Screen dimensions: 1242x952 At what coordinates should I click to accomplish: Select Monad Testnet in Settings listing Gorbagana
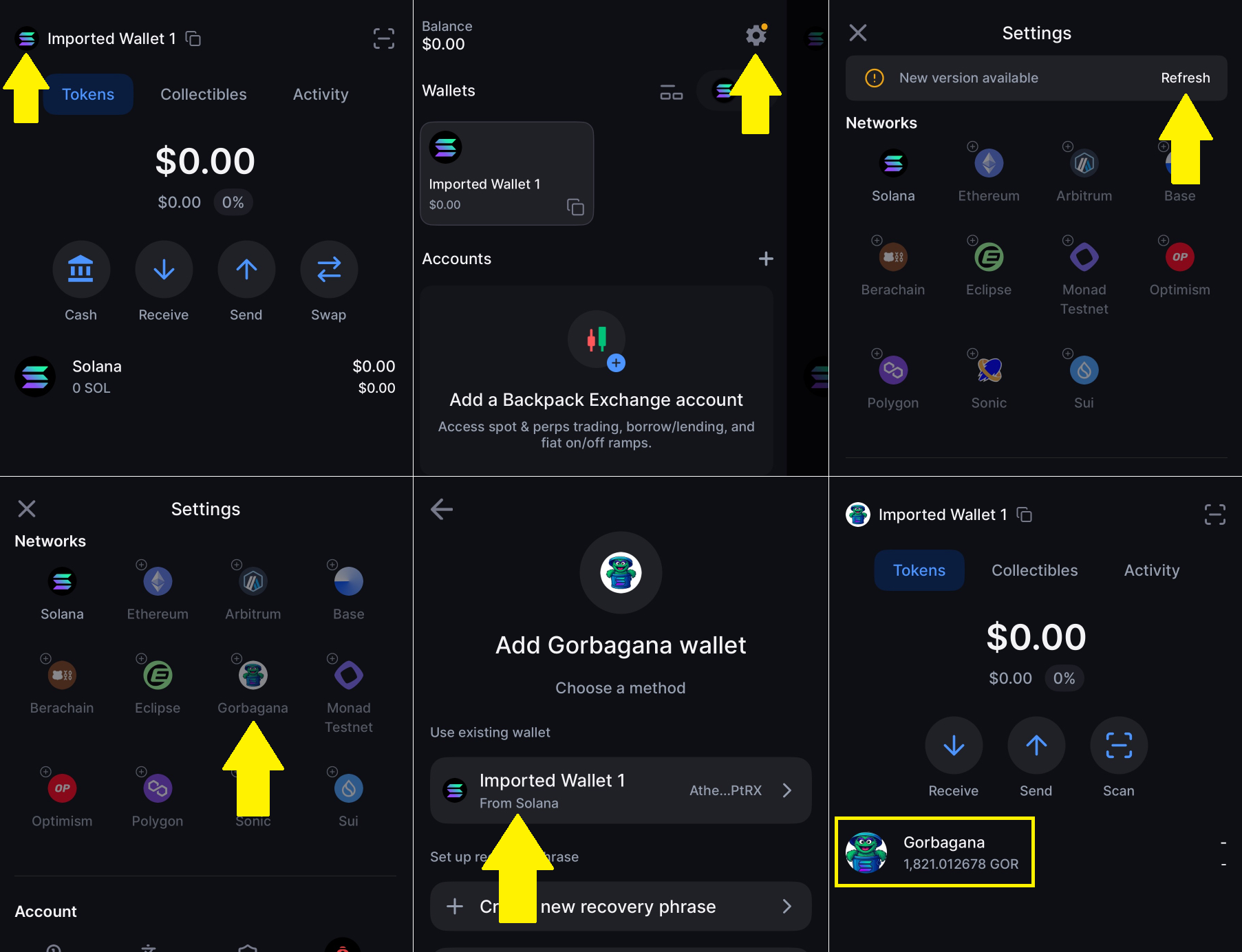click(x=349, y=675)
